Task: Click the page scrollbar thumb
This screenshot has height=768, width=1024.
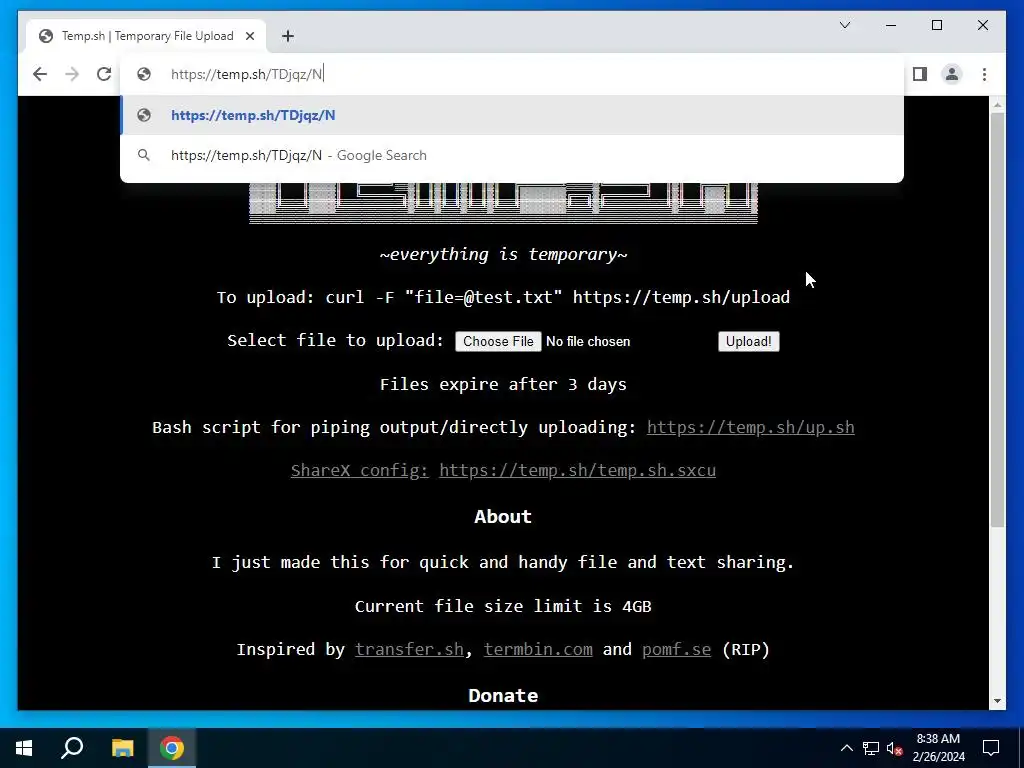Action: point(997,319)
